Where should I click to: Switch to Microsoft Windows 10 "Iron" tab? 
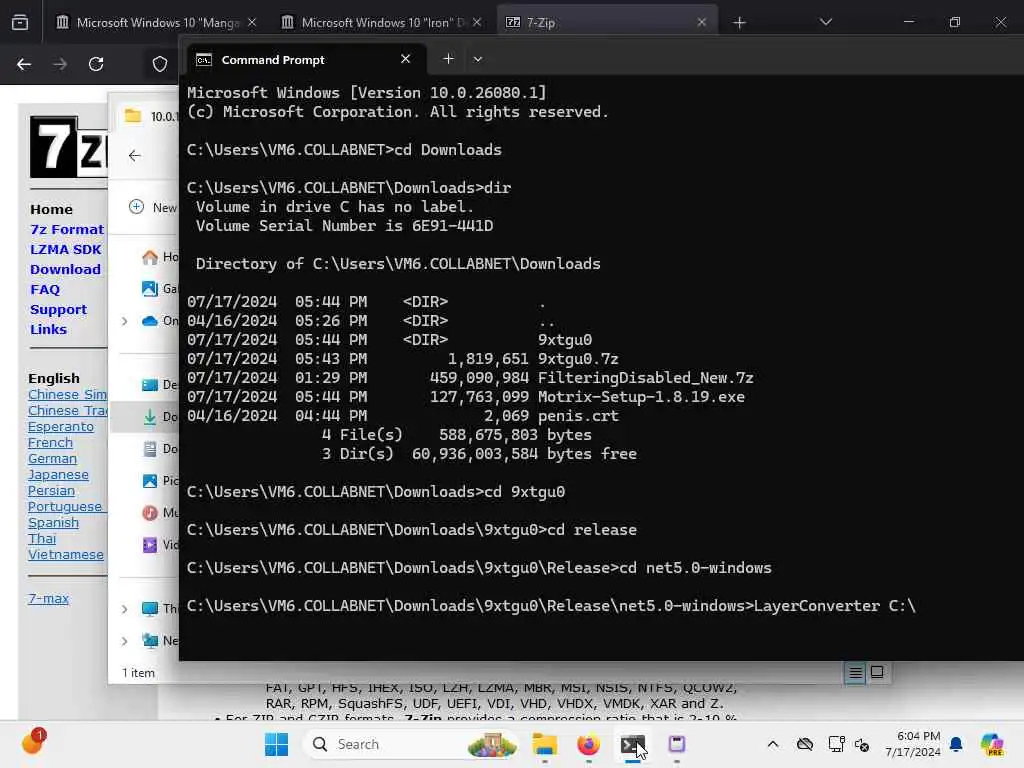click(x=382, y=23)
